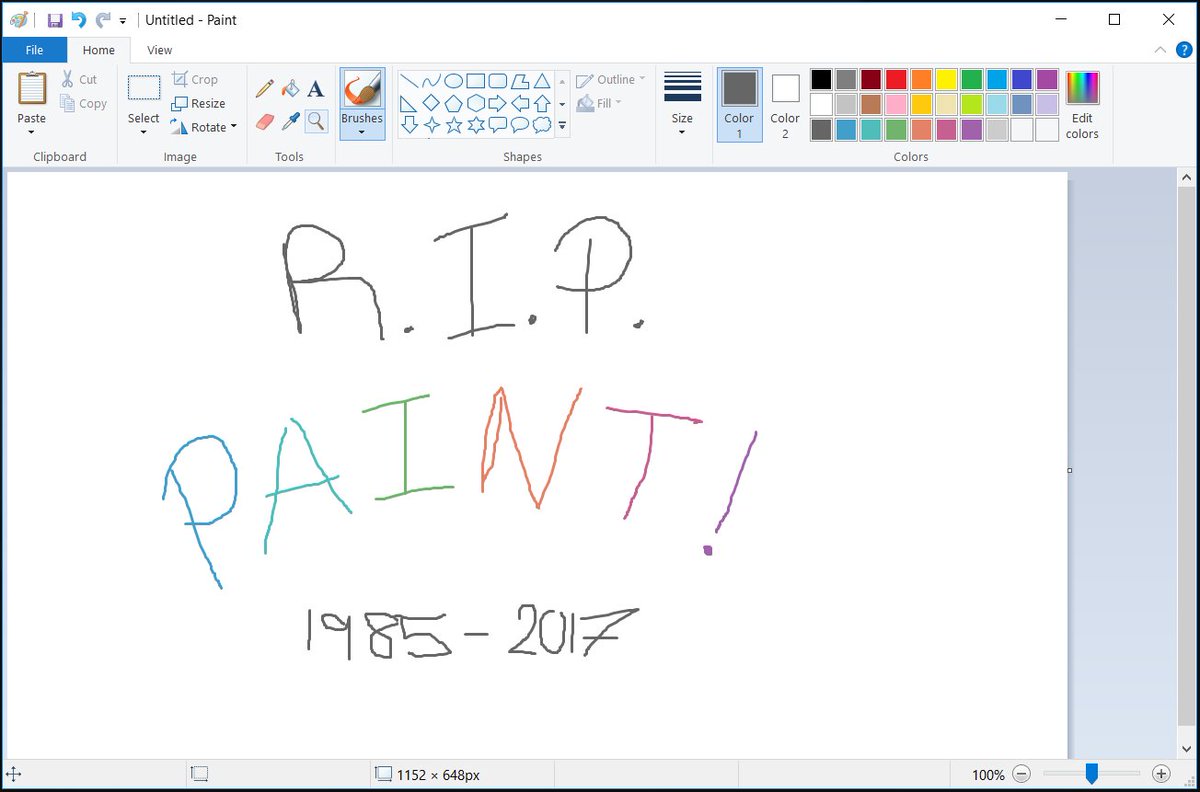1200x792 pixels.
Task: Select the red color swatch
Action: [898, 78]
